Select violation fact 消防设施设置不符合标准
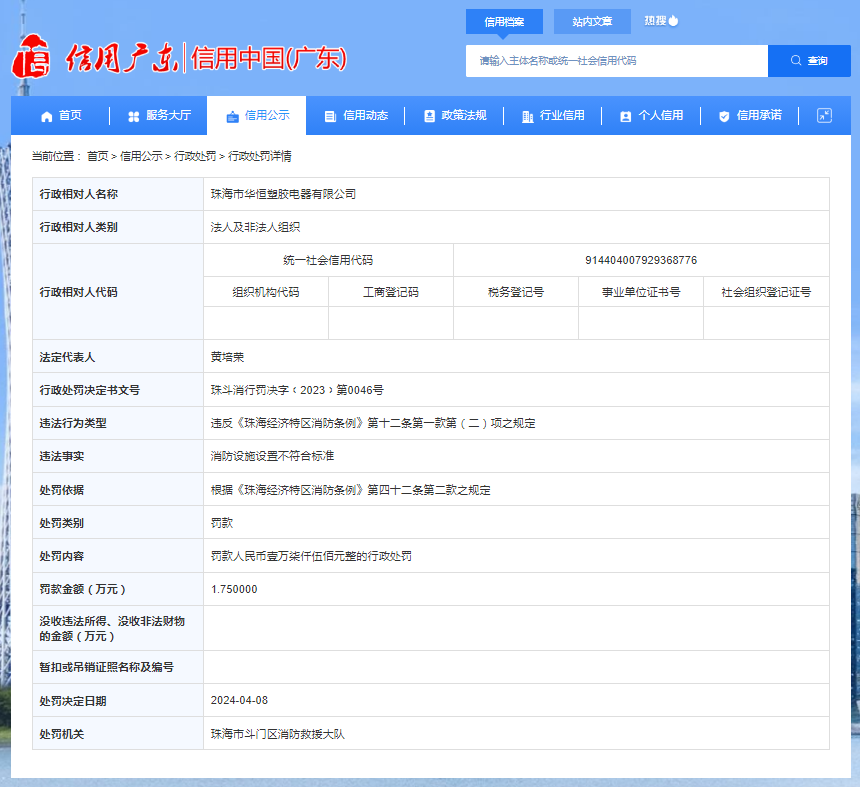This screenshot has width=860, height=787. 272,456
